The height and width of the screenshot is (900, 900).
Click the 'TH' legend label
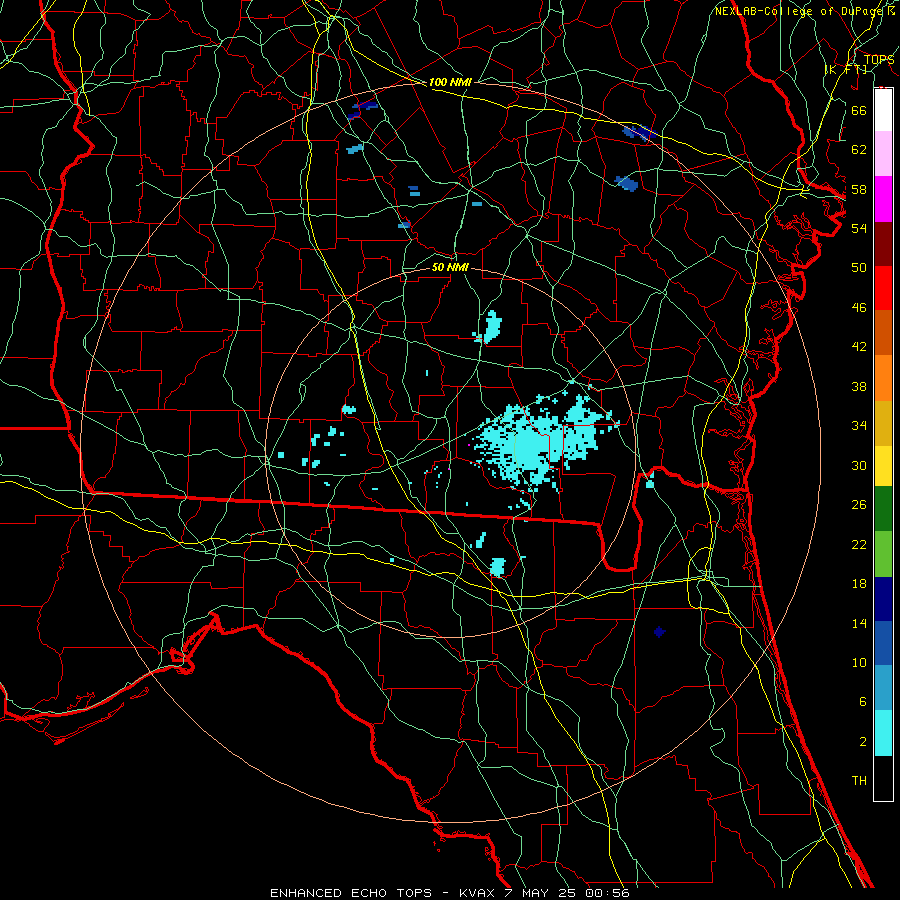pos(859,781)
